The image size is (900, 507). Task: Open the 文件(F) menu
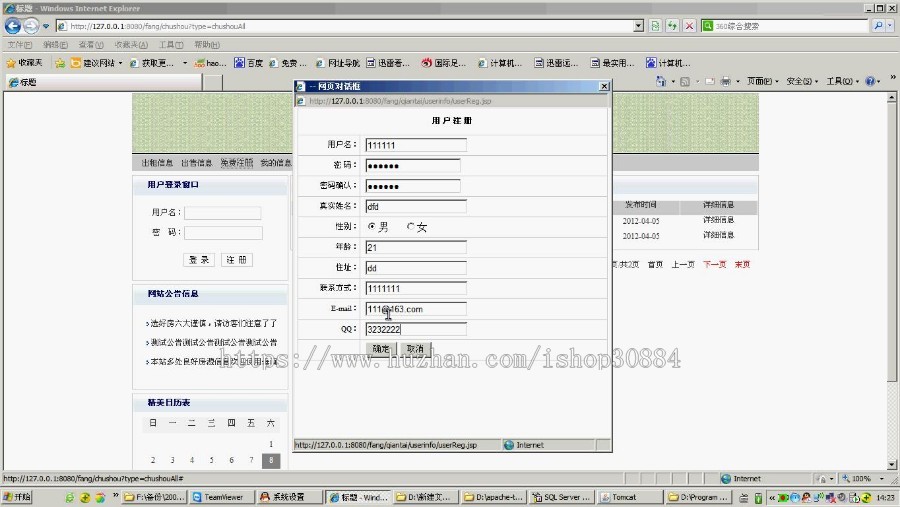coord(20,45)
